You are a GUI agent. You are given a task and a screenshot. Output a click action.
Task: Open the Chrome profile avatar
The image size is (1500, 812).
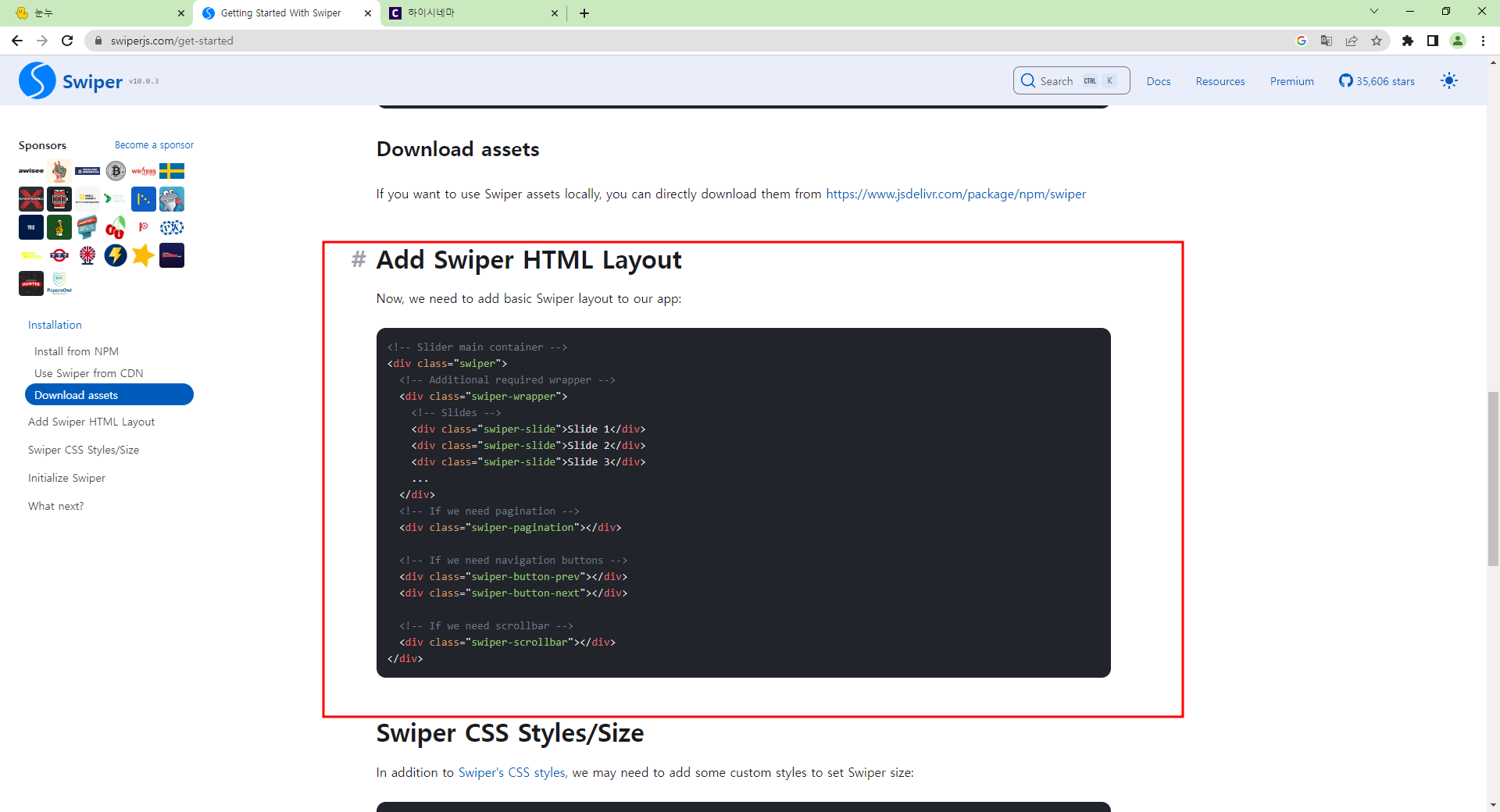tap(1458, 41)
